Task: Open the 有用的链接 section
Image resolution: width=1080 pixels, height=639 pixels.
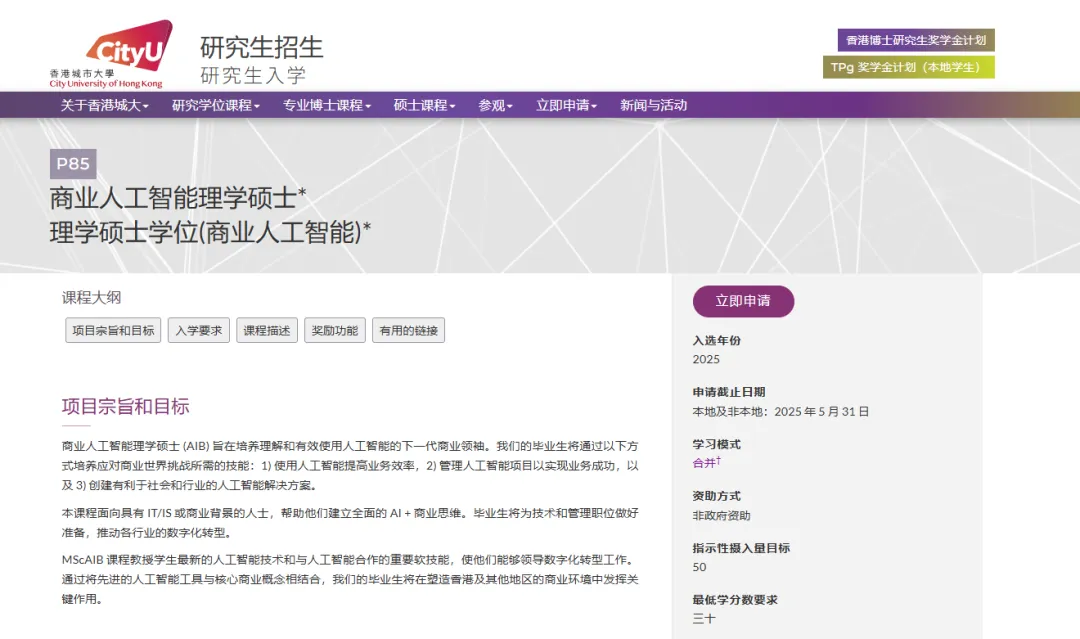Action: (408, 331)
